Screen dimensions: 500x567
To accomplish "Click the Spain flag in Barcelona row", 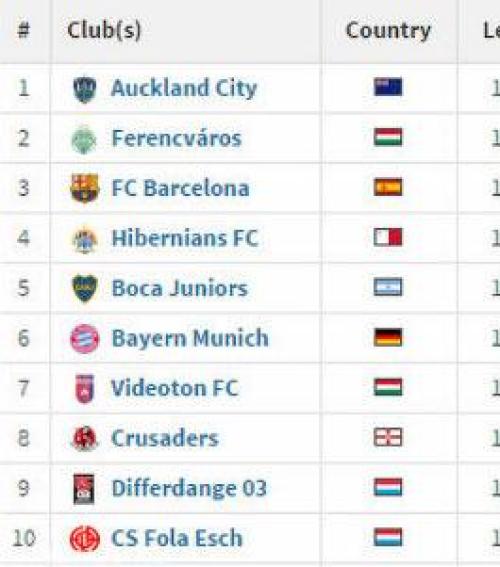I will [388, 187].
